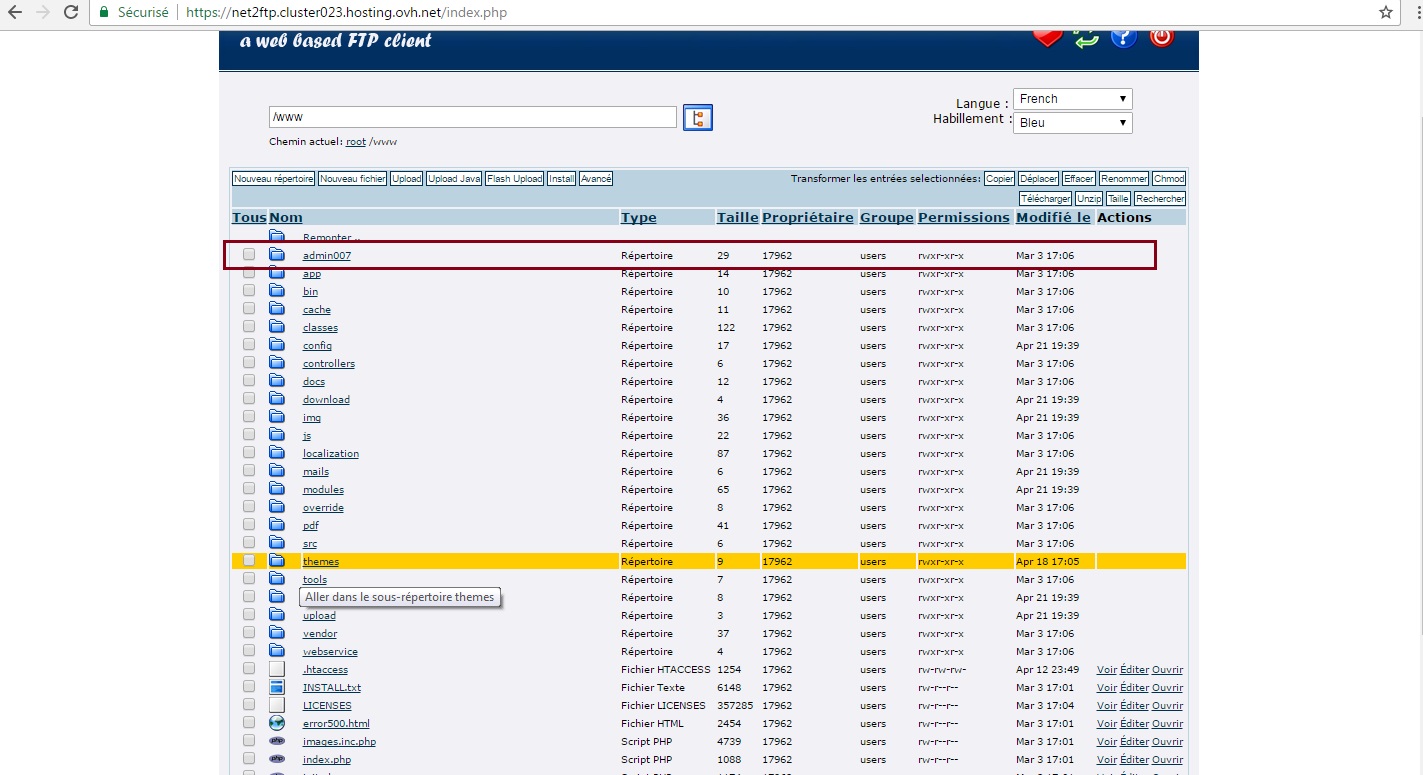Click Éditer for the .htaccess file

pos(1134,670)
